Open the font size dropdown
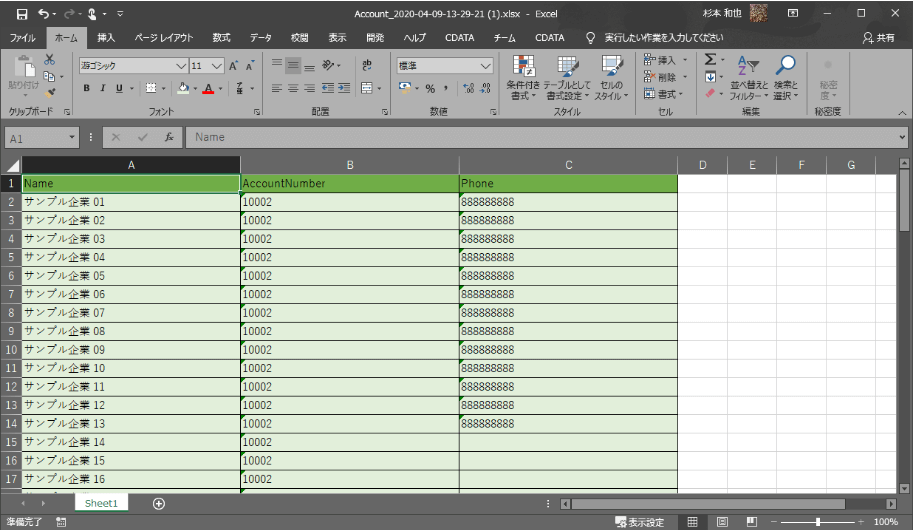 217,66
